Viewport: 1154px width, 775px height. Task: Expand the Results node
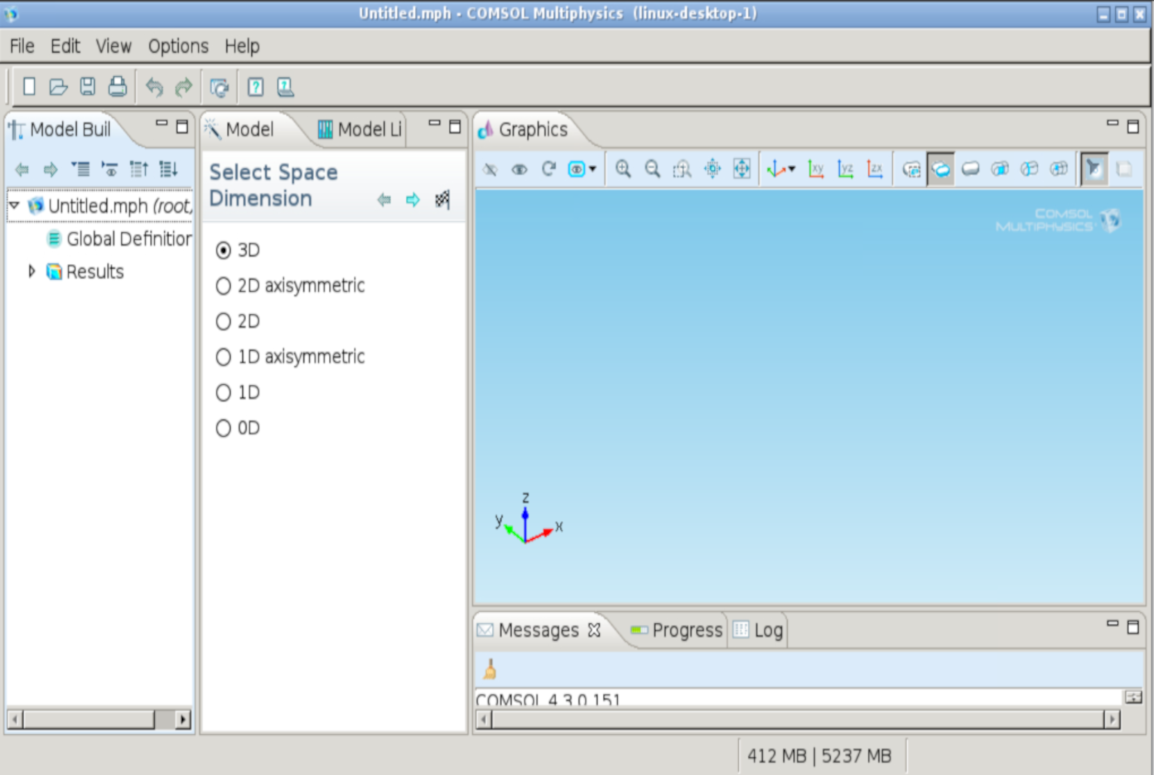pyautogui.click(x=32, y=272)
